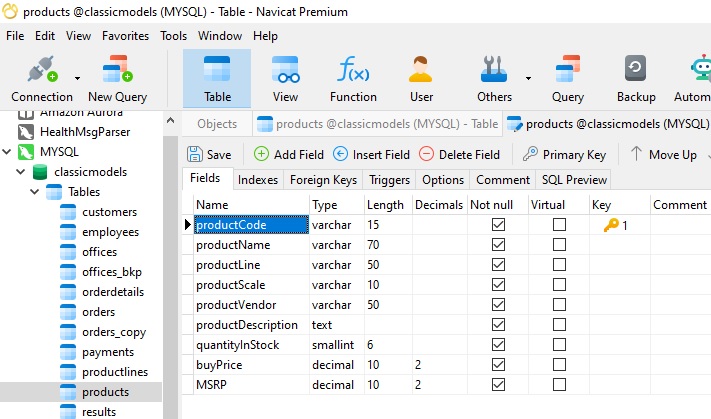Open the Connection dropdown arrow
This screenshot has width=711, height=419.
point(78,78)
